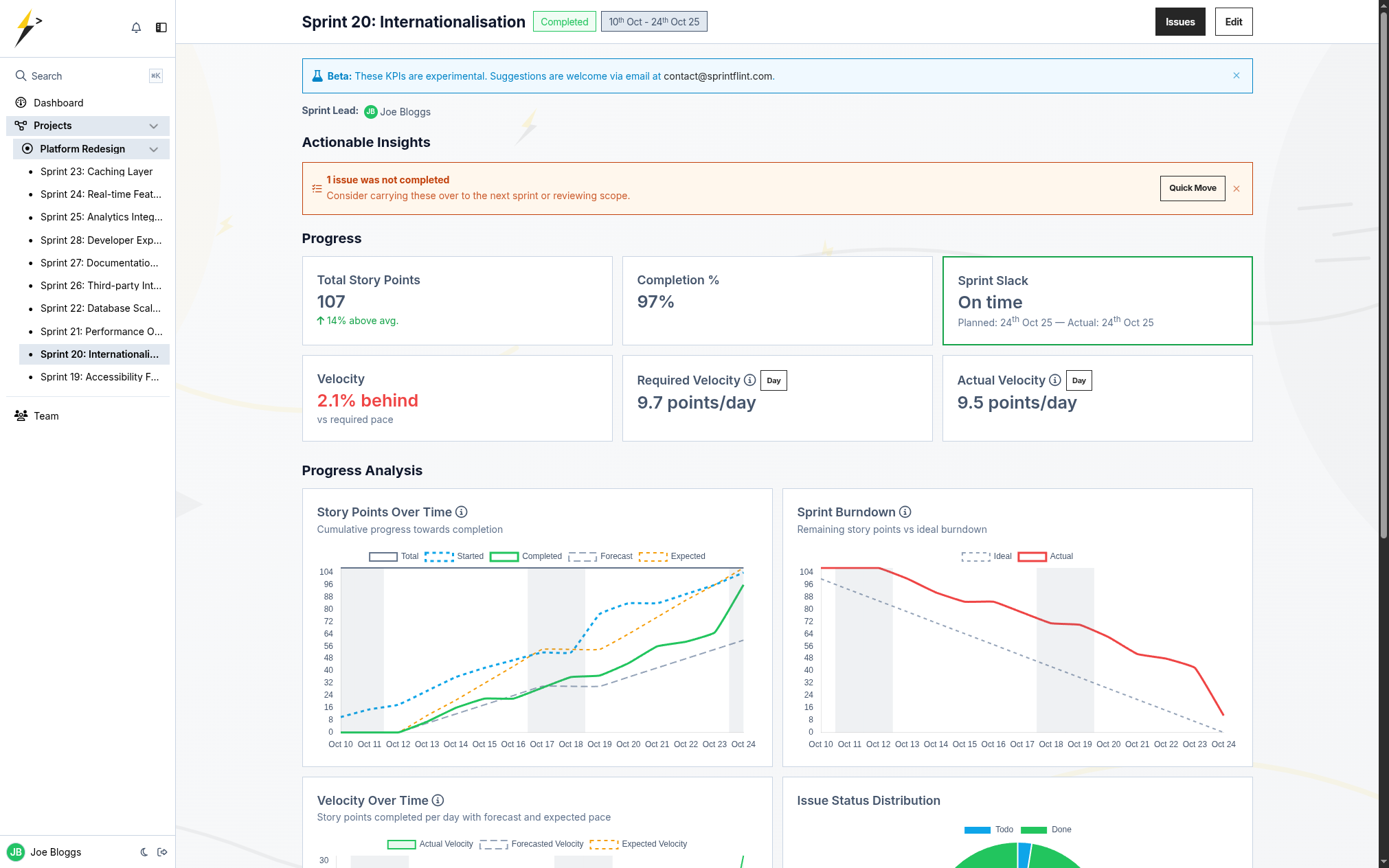1389x868 pixels.
Task: Collapse the sidebar using the panel icon
Action: coord(161,27)
